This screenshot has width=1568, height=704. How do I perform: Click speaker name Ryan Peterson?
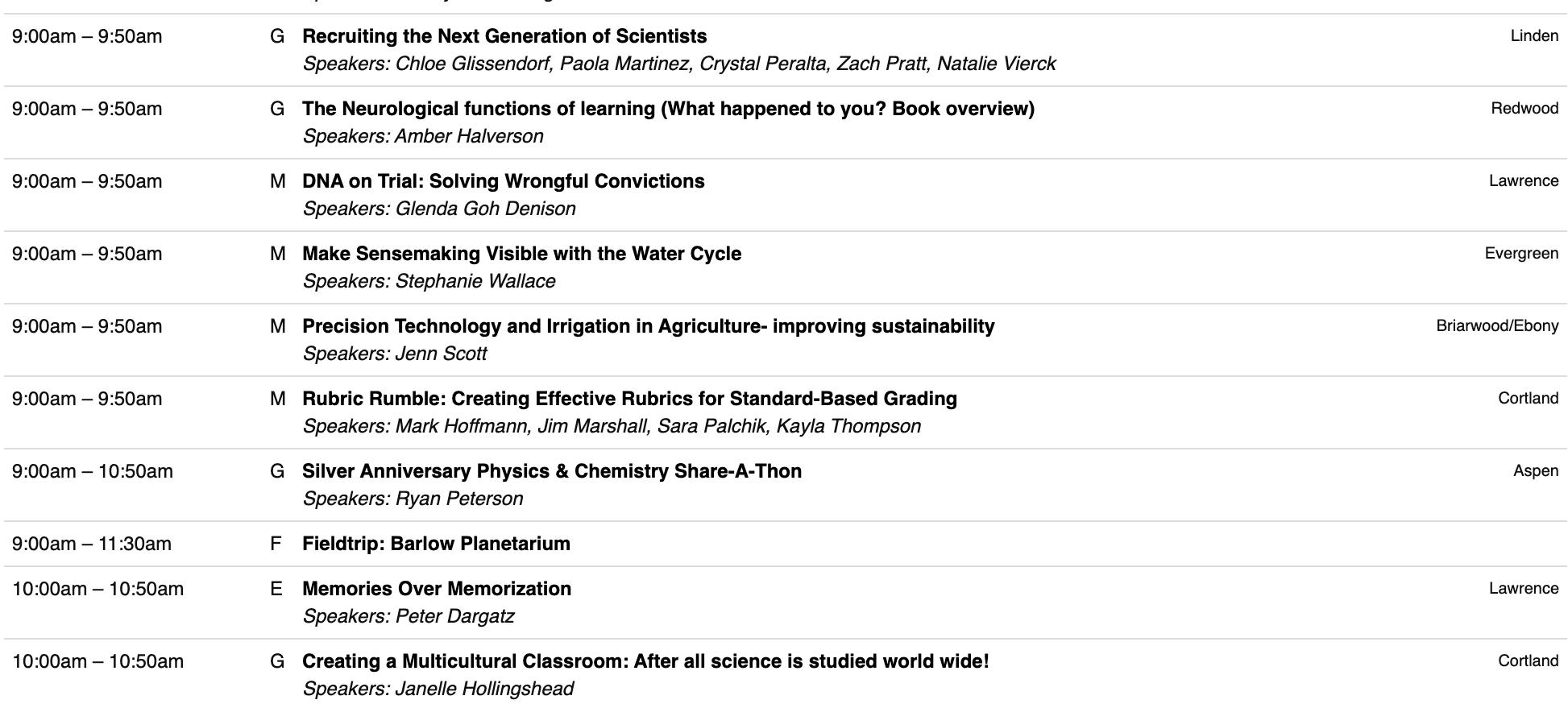458,499
